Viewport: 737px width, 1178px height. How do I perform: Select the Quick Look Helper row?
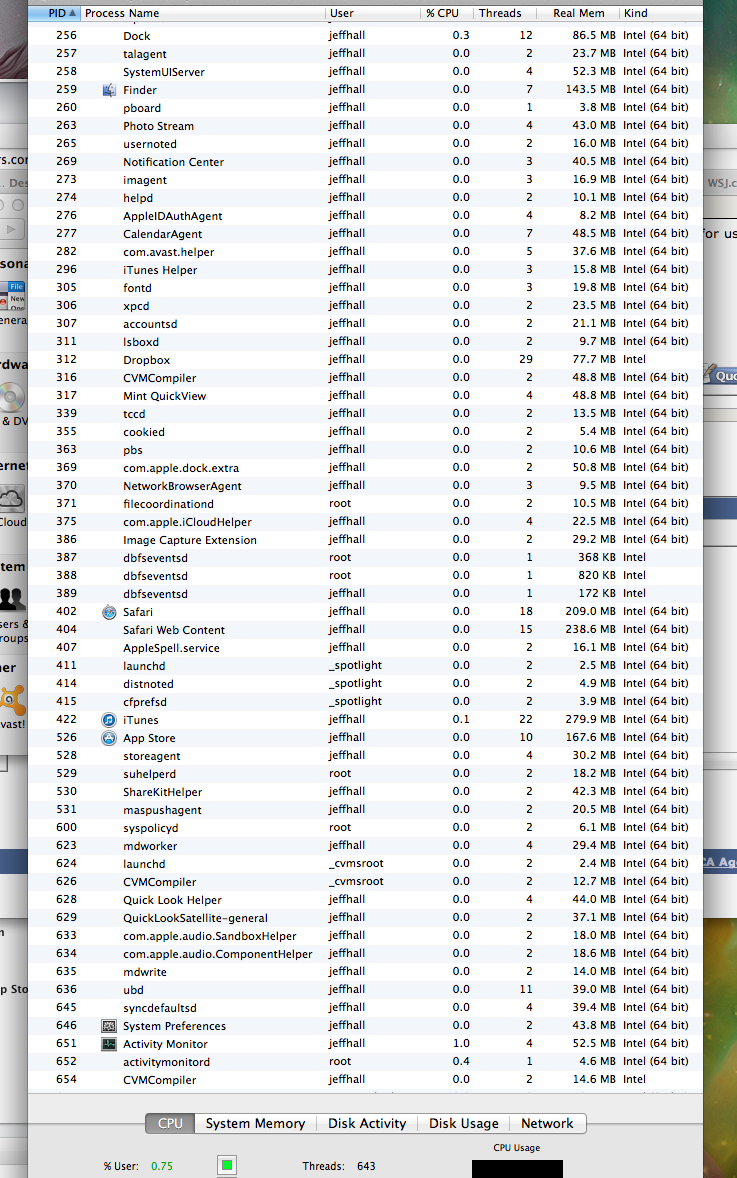point(365,900)
